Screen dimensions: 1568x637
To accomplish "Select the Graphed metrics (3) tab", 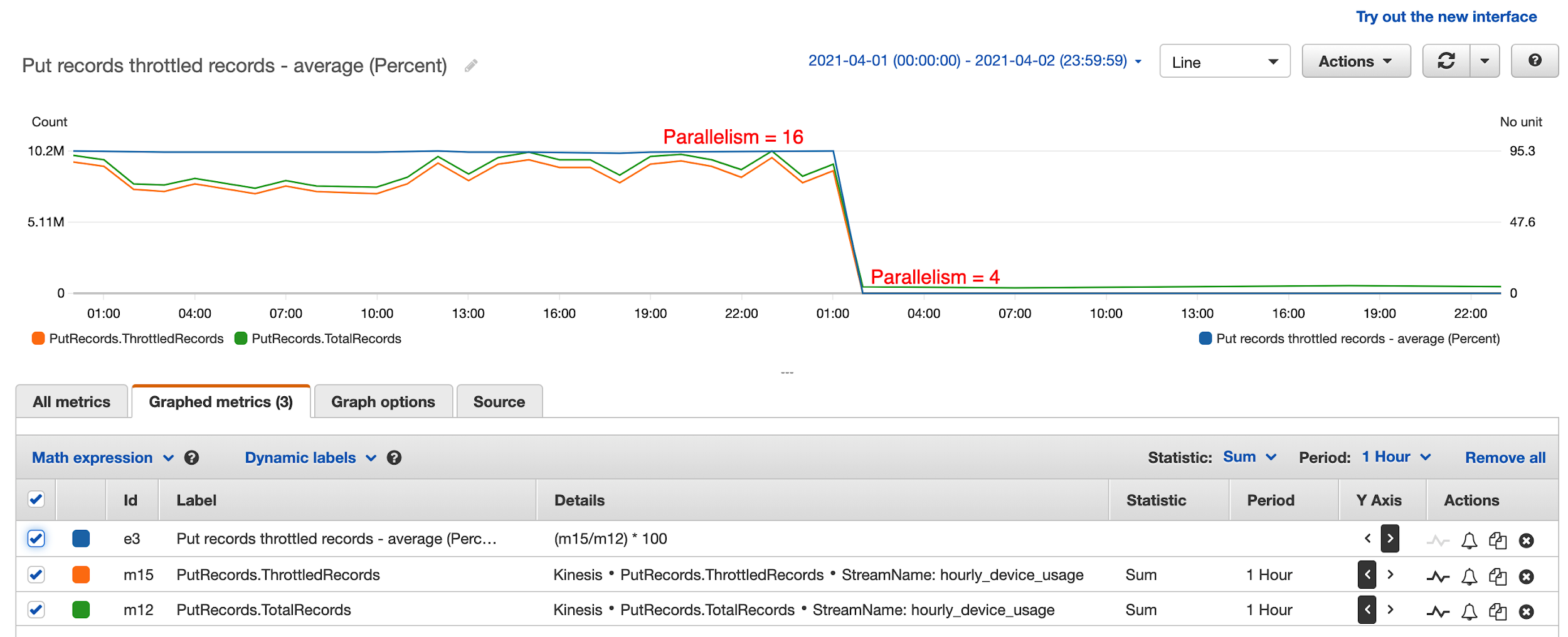I will coord(221,401).
